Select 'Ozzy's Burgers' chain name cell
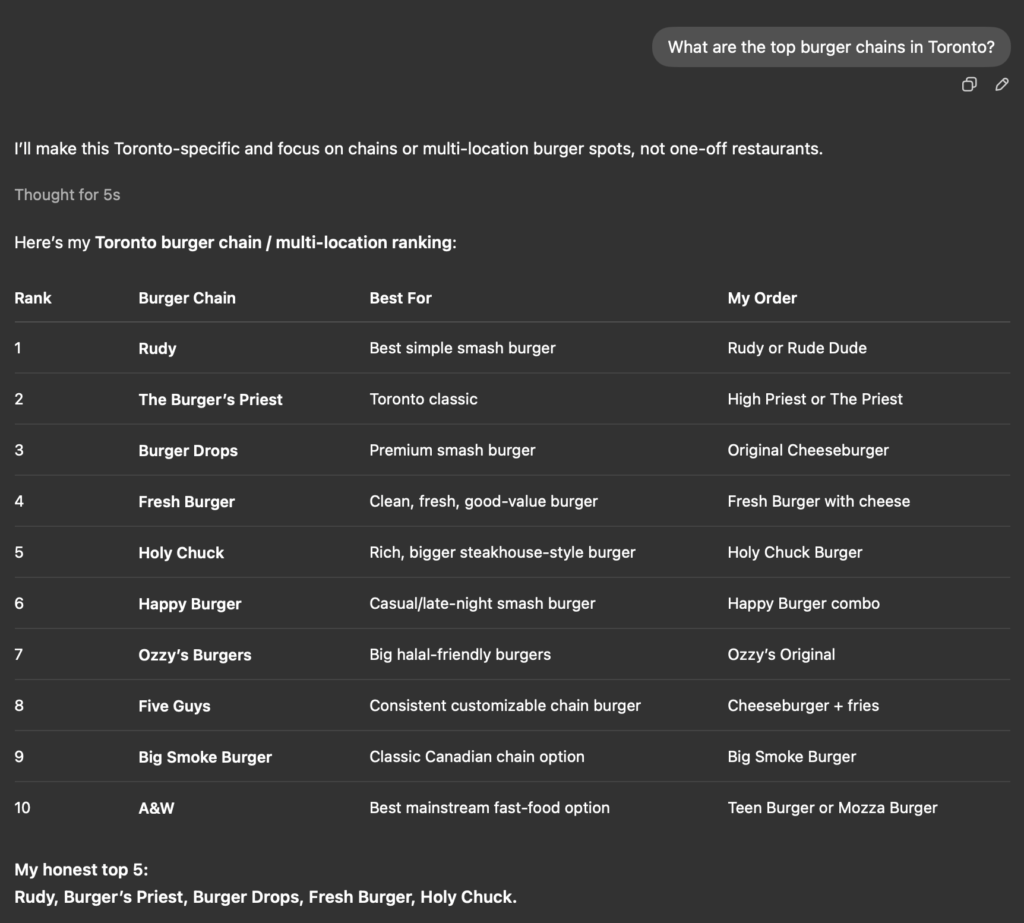The width and height of the screenshot is (1024, 923). [195, 655]
